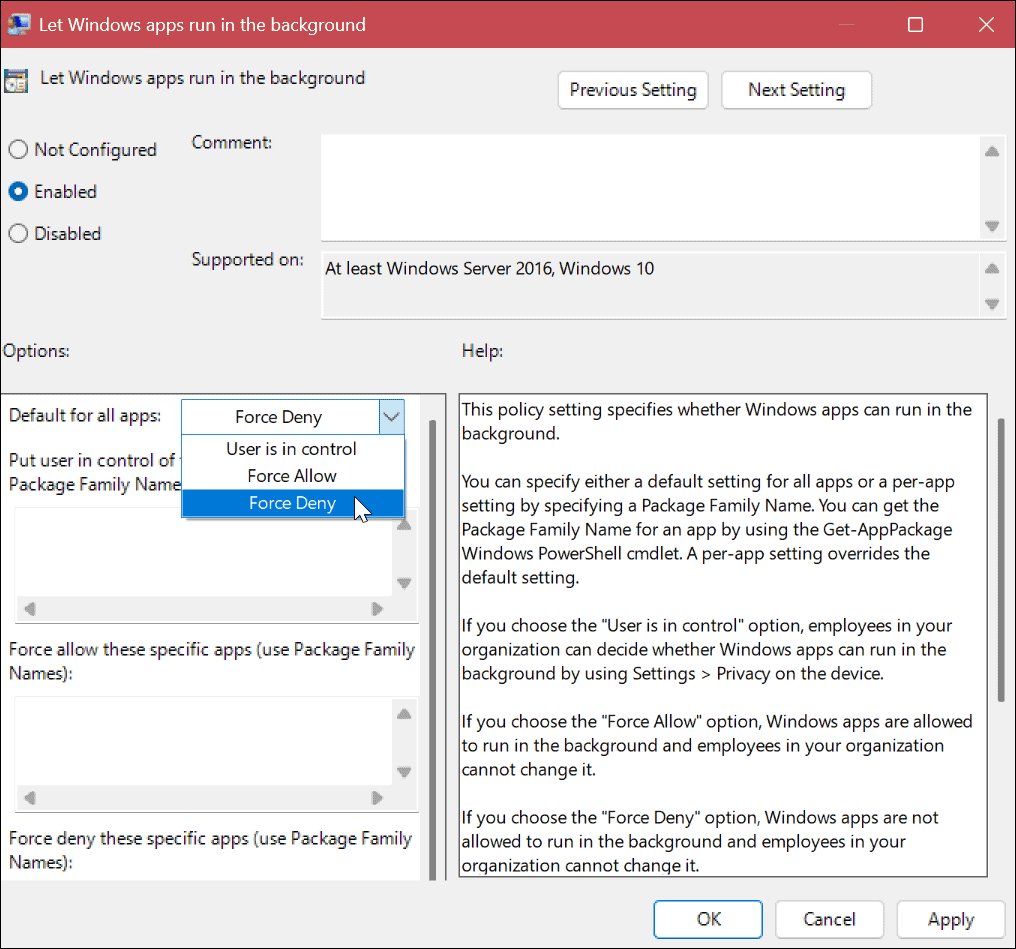The width and height of the screenshot is (1016, 949).
Task: Click the Force Deny combo box field
Action: click(x=280, y=417)
